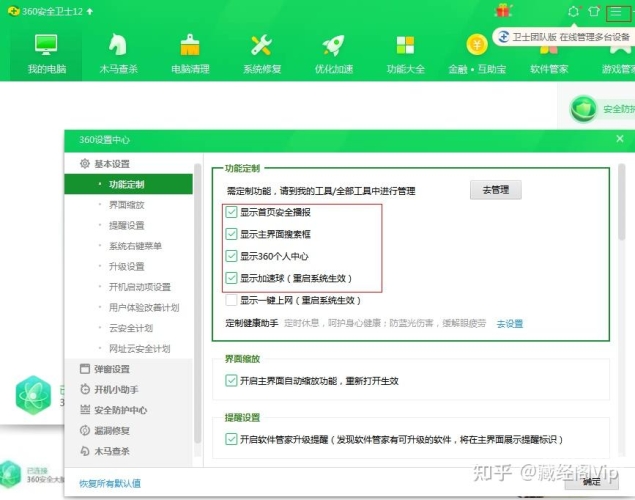Click the upgrade arrow next to 360安全卫士12
The image size is (635, 500).
(x=90, y=11)
